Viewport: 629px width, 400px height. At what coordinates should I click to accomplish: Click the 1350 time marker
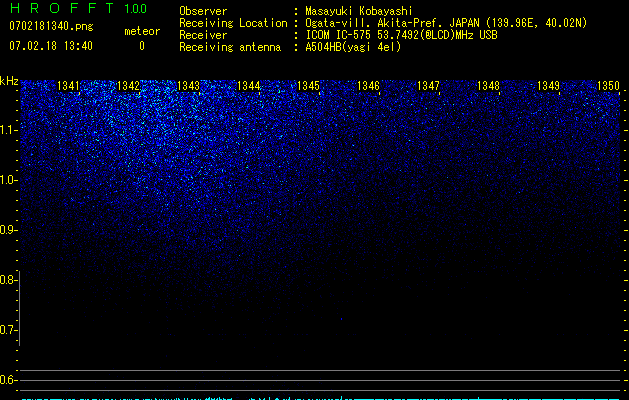click(609, 85)
